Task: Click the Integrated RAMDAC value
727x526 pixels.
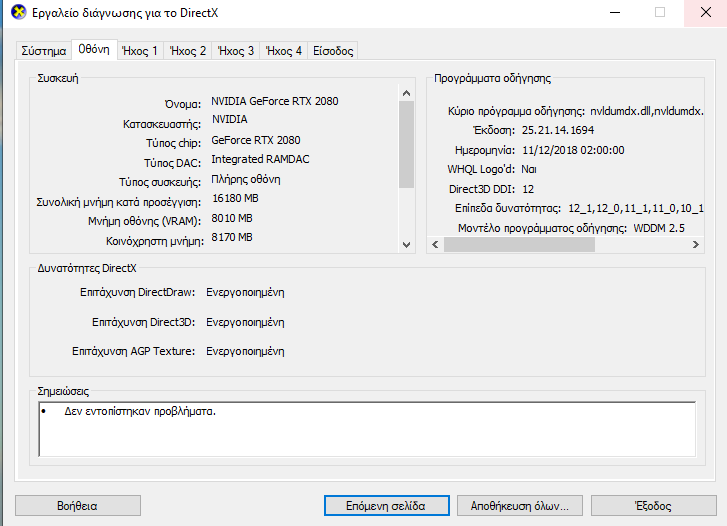Action: [x=261, y=159]
